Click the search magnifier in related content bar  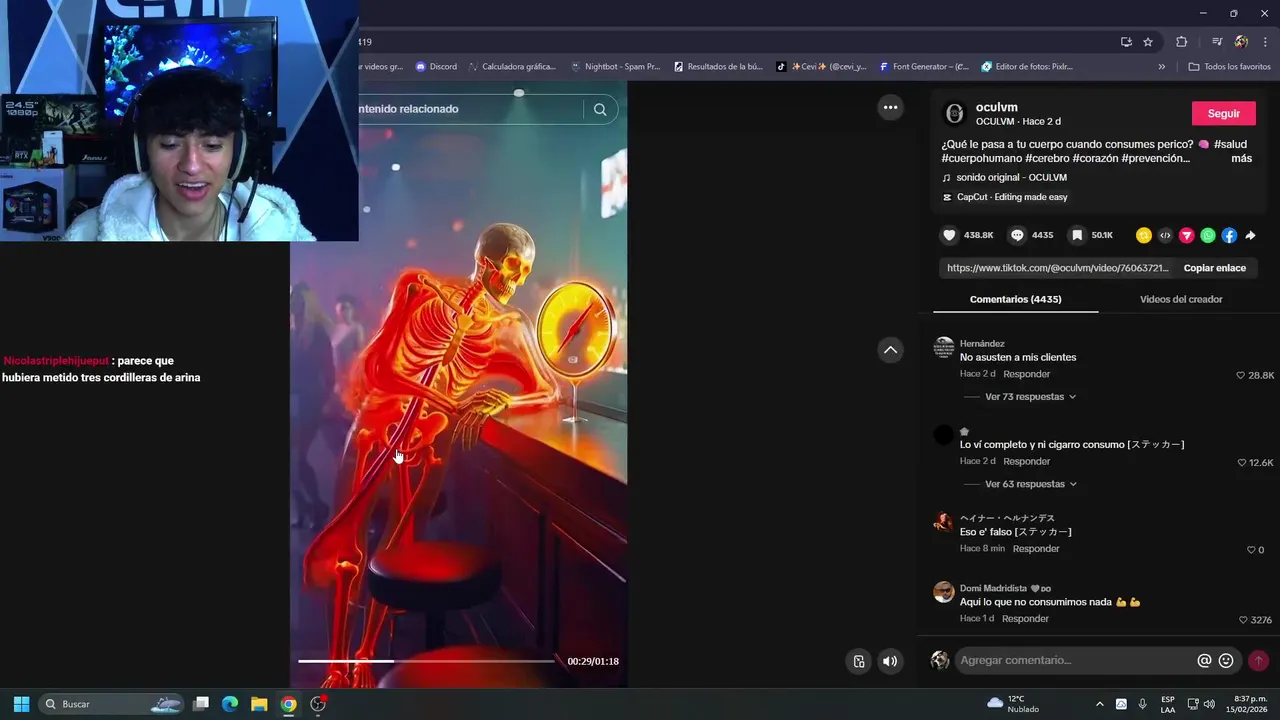600,109
